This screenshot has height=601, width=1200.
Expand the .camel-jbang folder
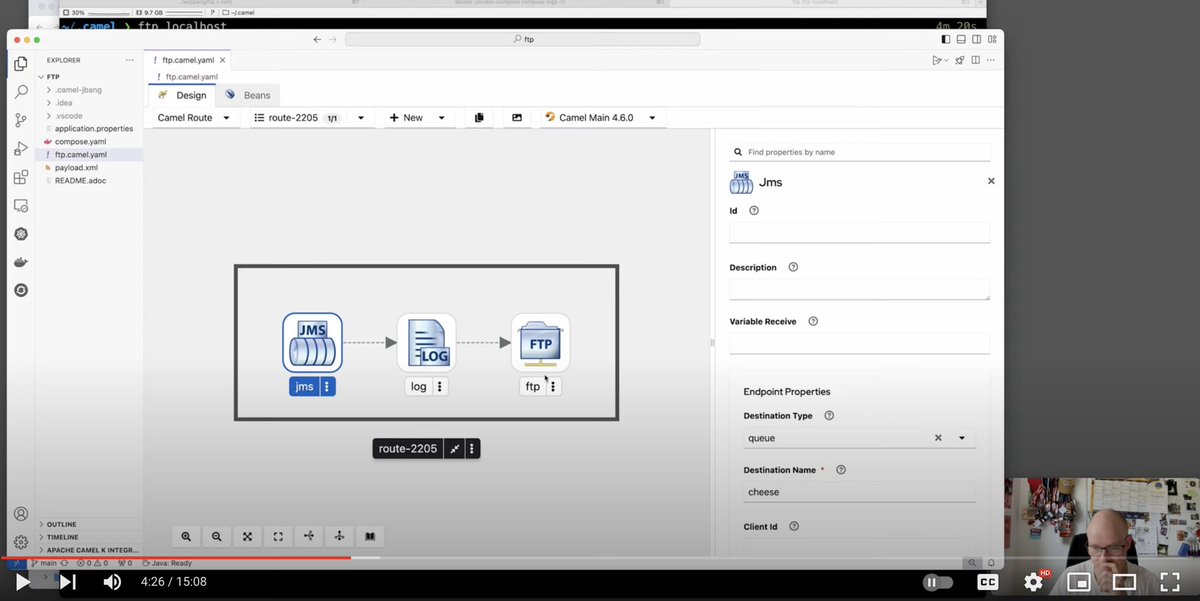coord(78,90)
